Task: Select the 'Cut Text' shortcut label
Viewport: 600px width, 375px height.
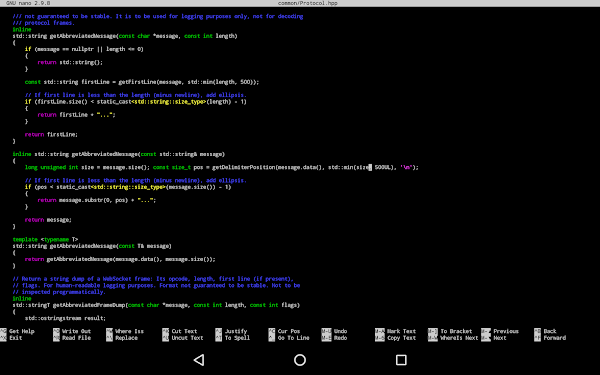Action: [184, 331]
